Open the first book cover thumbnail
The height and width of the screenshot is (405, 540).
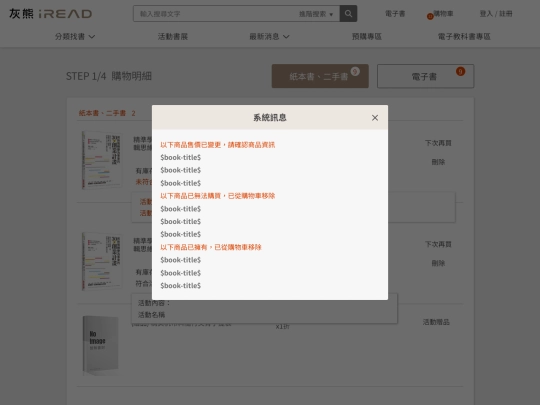[x=102, y=160]
